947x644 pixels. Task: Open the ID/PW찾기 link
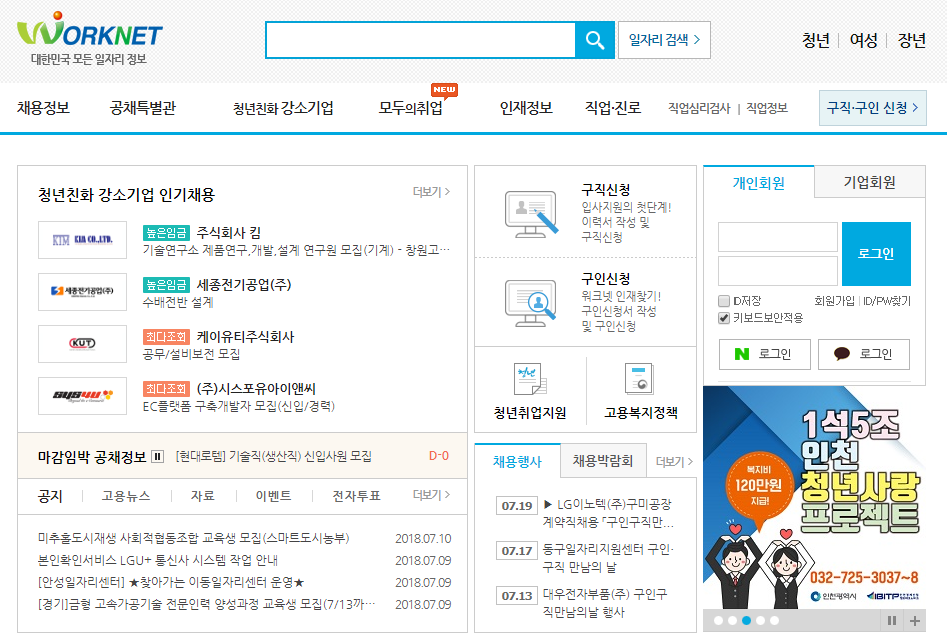pyautogui.click(x=887, y=301)
